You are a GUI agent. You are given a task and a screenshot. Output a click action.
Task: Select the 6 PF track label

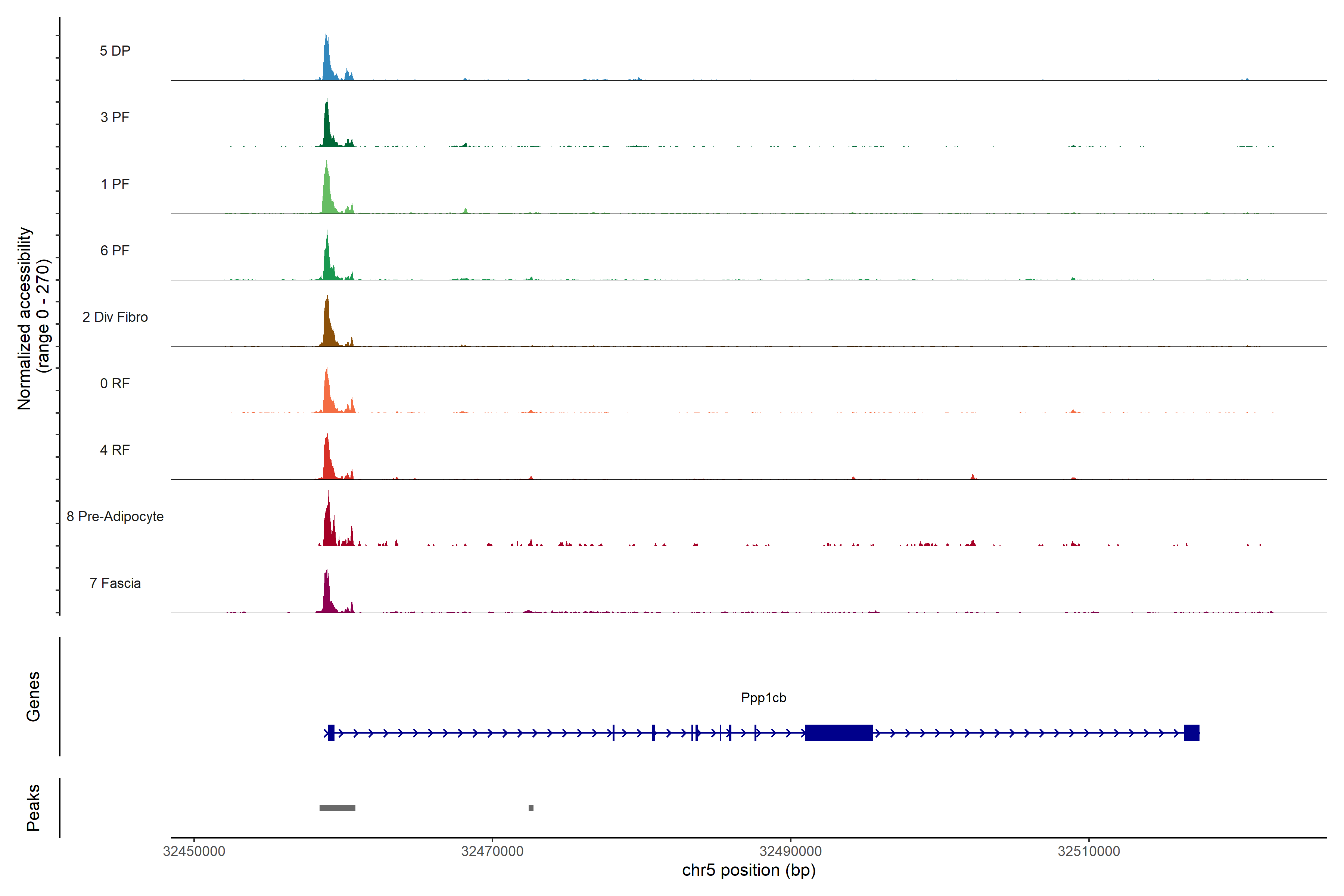point(115,250)
